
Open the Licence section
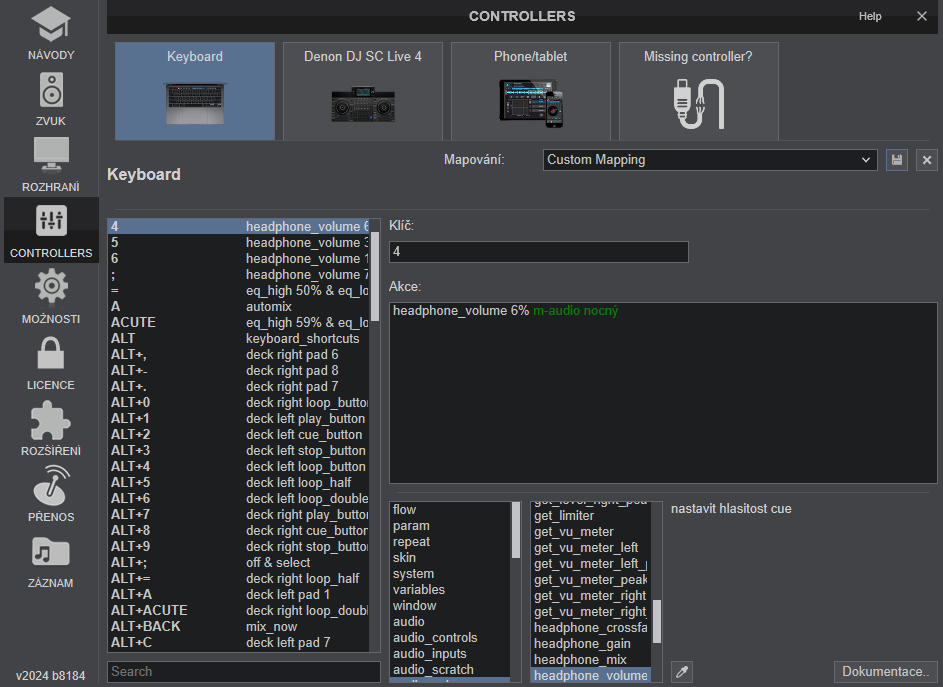coord(51,363)
